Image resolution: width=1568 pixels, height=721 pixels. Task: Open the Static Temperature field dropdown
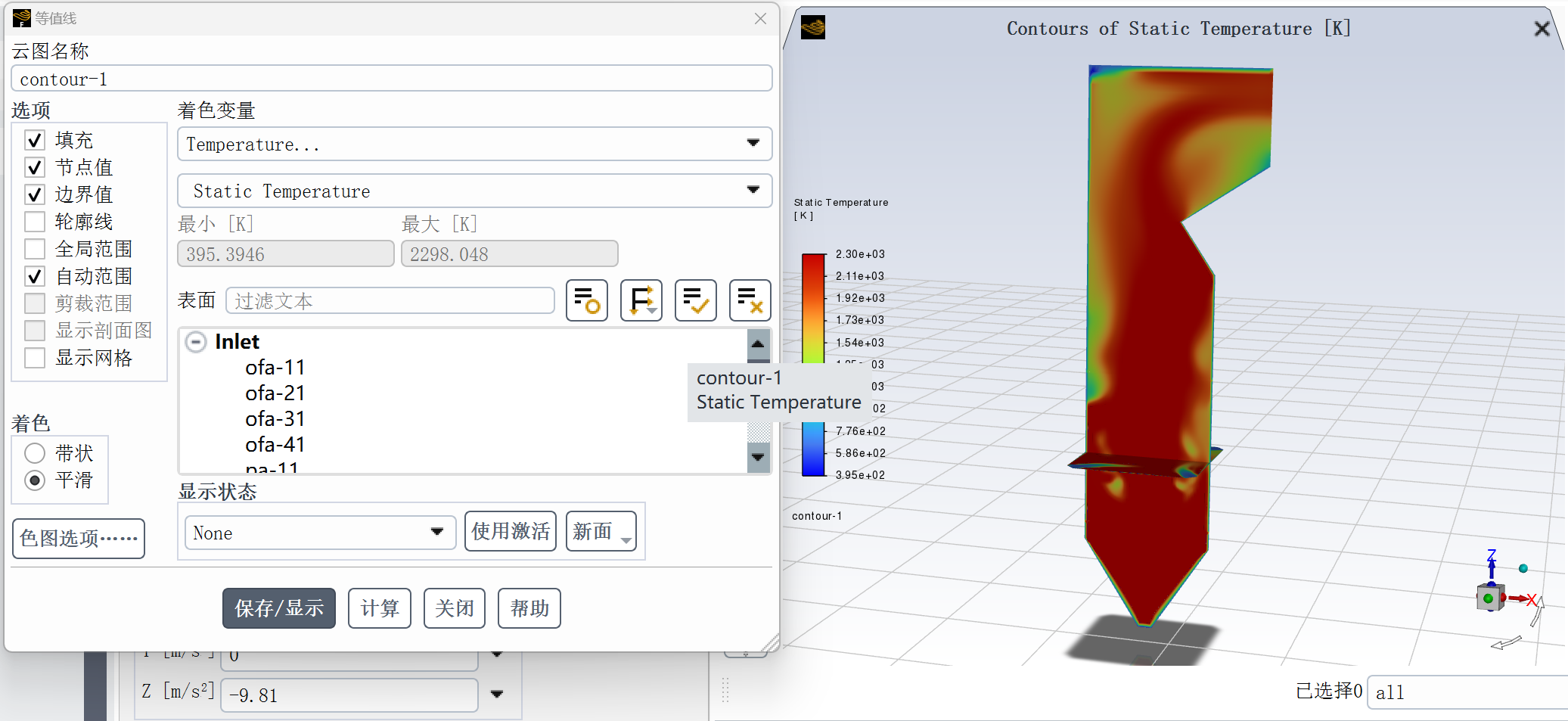coord(474,191)
